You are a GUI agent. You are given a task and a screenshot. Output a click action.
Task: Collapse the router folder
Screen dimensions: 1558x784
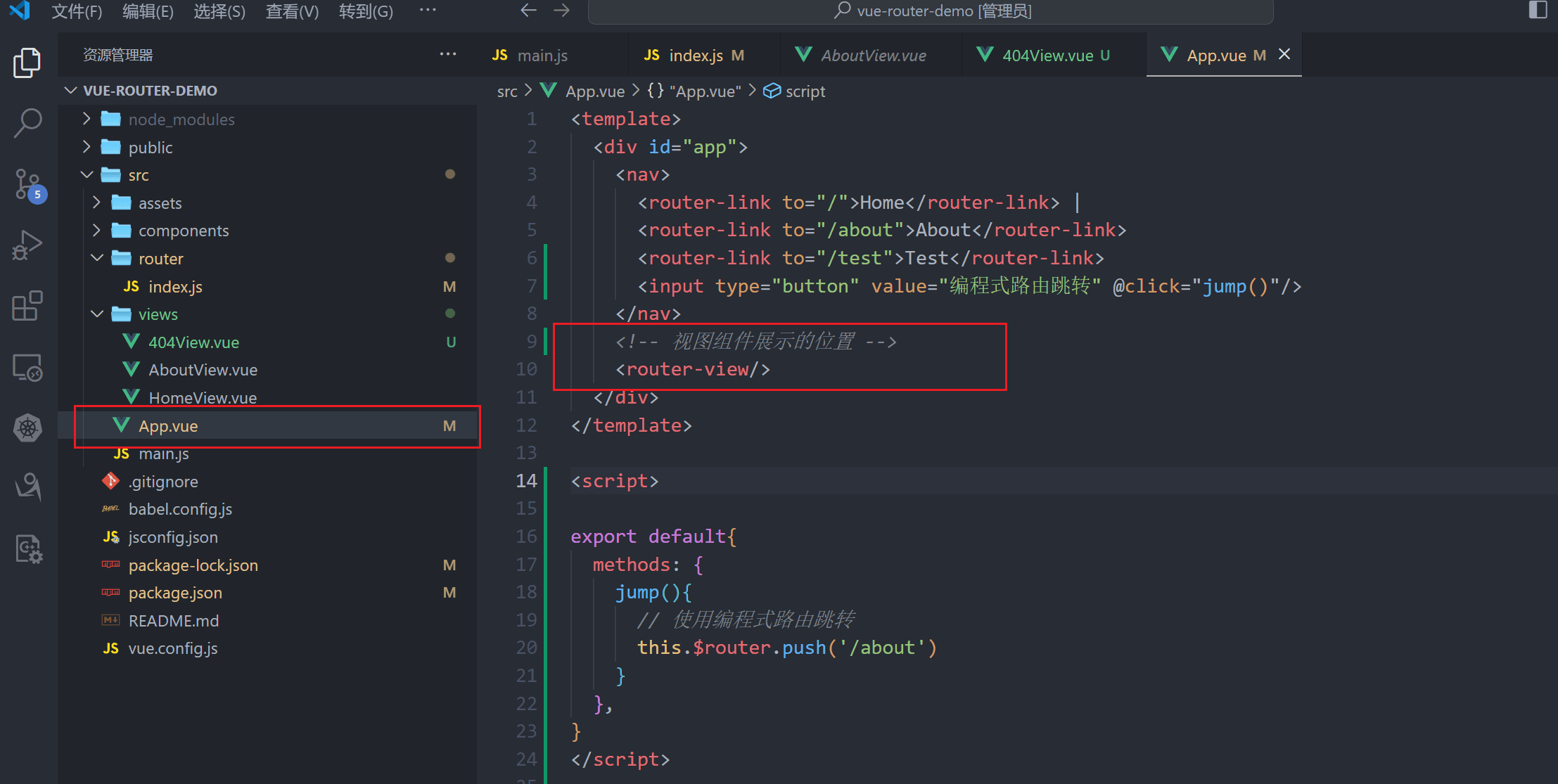(160, 259)
